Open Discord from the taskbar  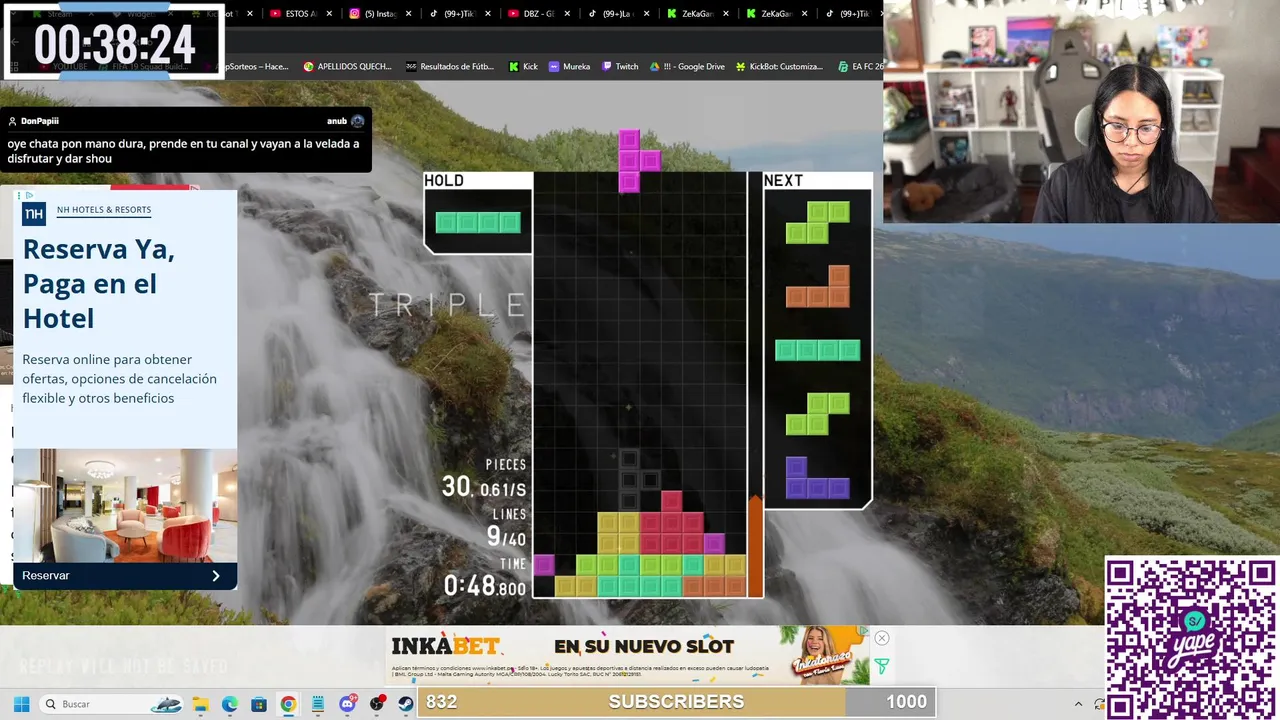(x=348, y=704)
